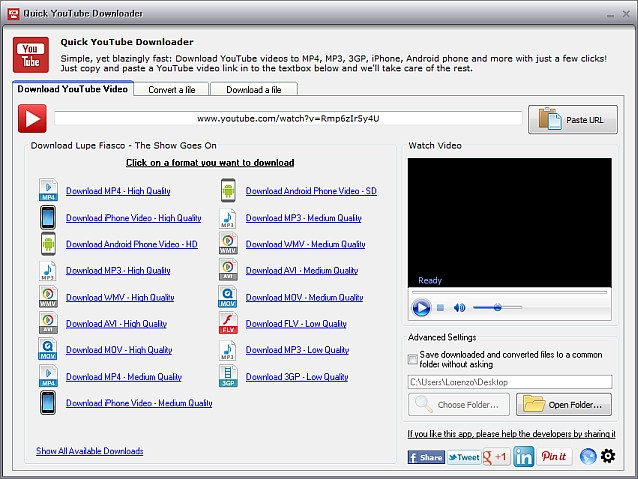Image resolution: width=638 pixels, height=479 pixels.
Task: Share via LinkedIn icon
Action: point(523,457)
